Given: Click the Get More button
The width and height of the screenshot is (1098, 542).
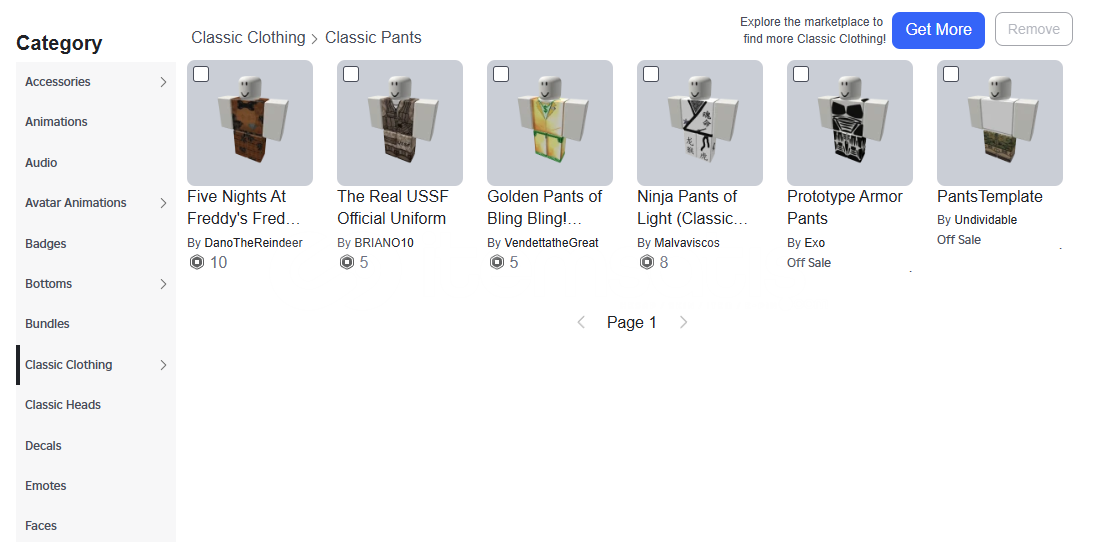Looking at the screenshot, I should tap(938, 30).
